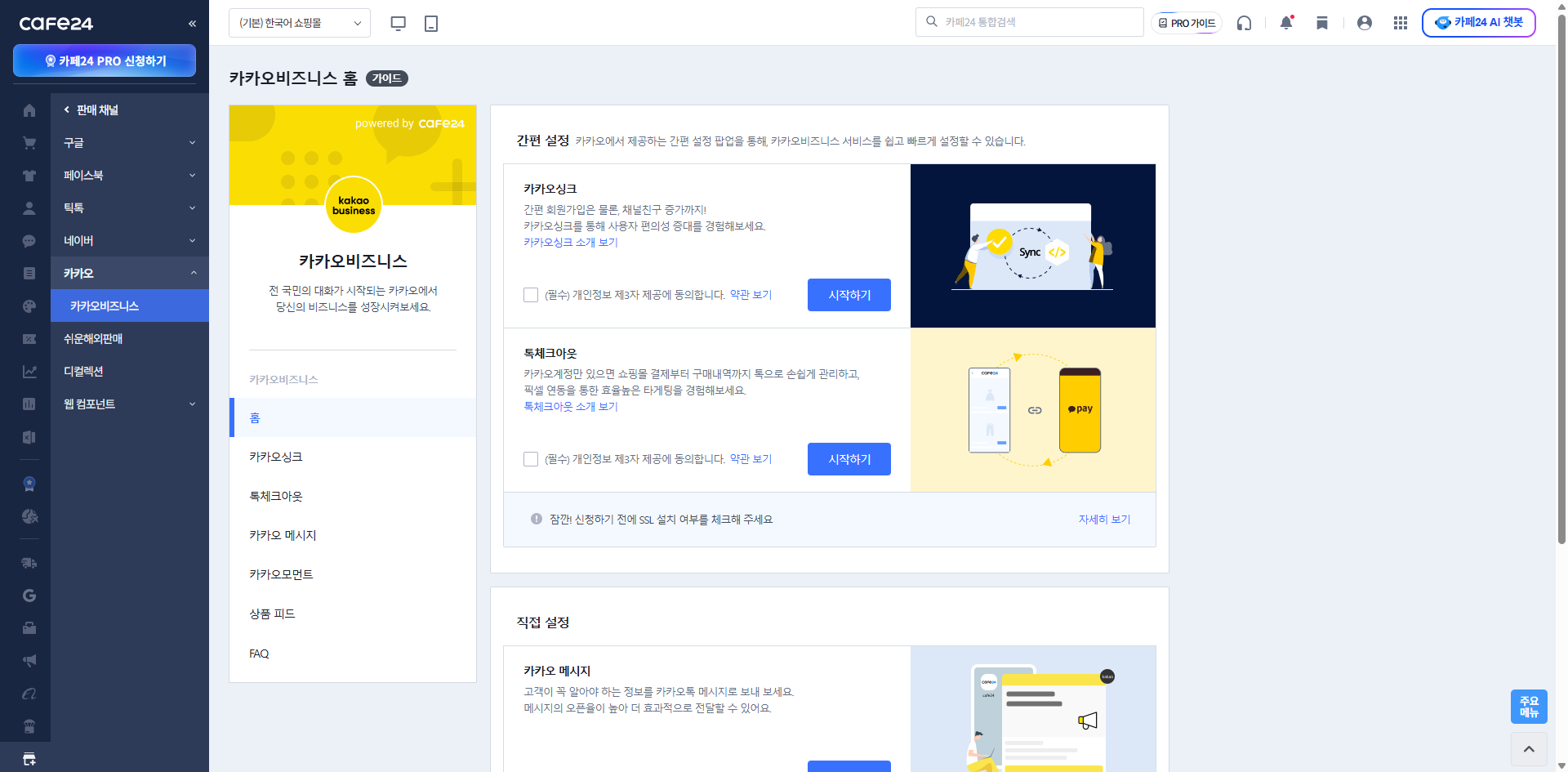Open the 한국어 쇼핑몰 shop dropdown
The height and width of the screenshot is (772, 1568).
coord(300,23)
